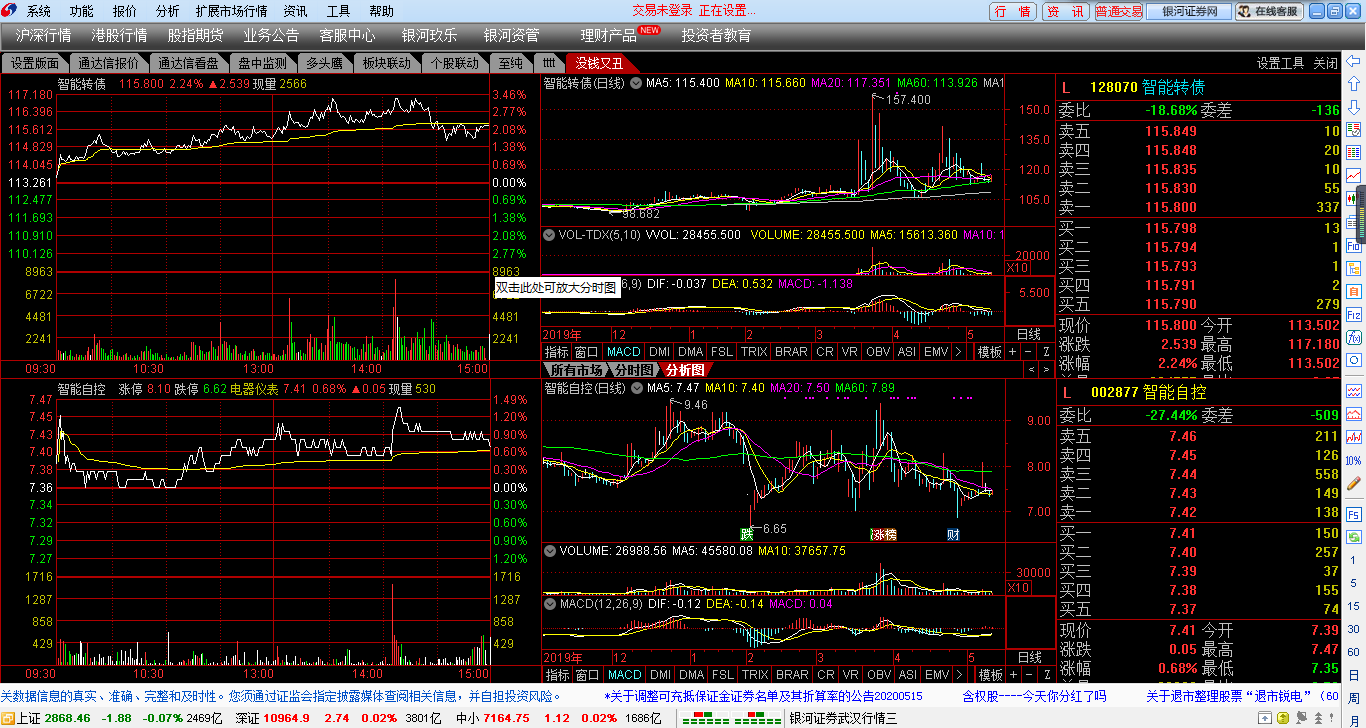Open the VOLUME indicator dropdown in lower chart
The width and height of the screenshot is (1366, 728).
(549, 551)
